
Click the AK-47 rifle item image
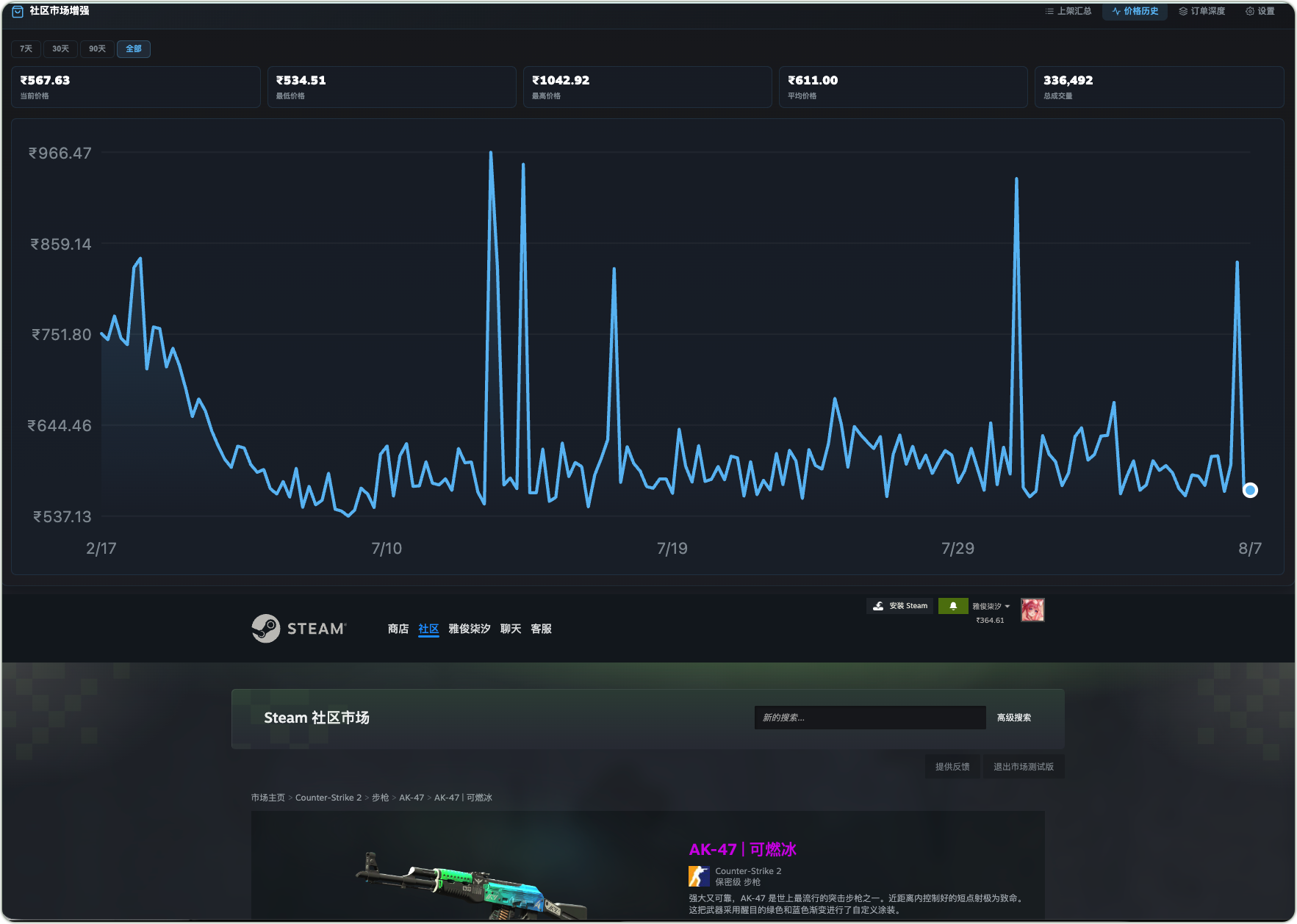pyautogui.click(x=471, y=886)
